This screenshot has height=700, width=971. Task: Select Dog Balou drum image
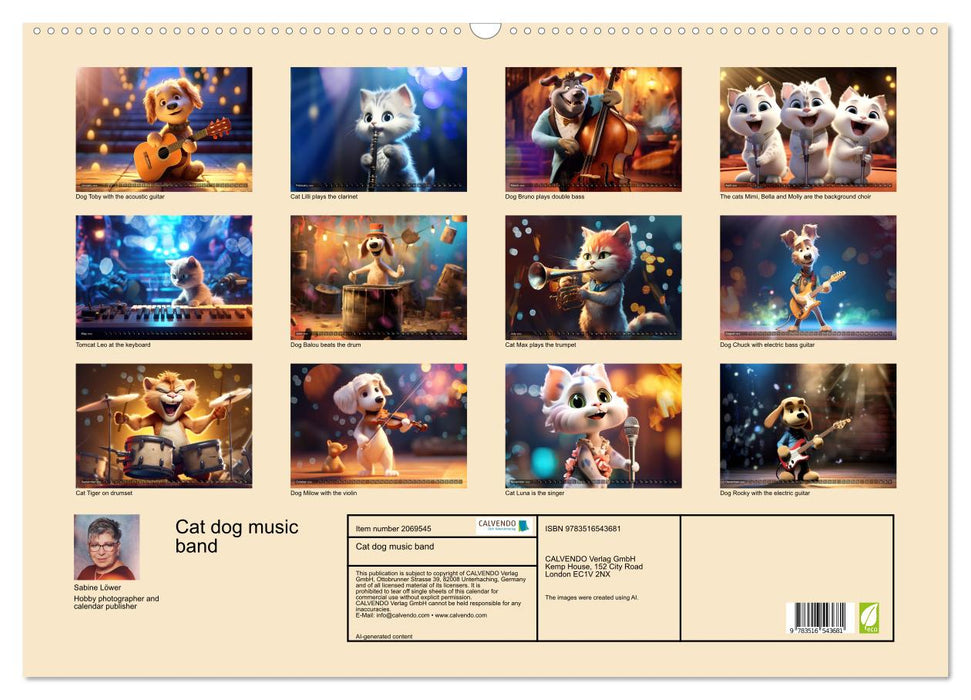(x=378, y=277)
